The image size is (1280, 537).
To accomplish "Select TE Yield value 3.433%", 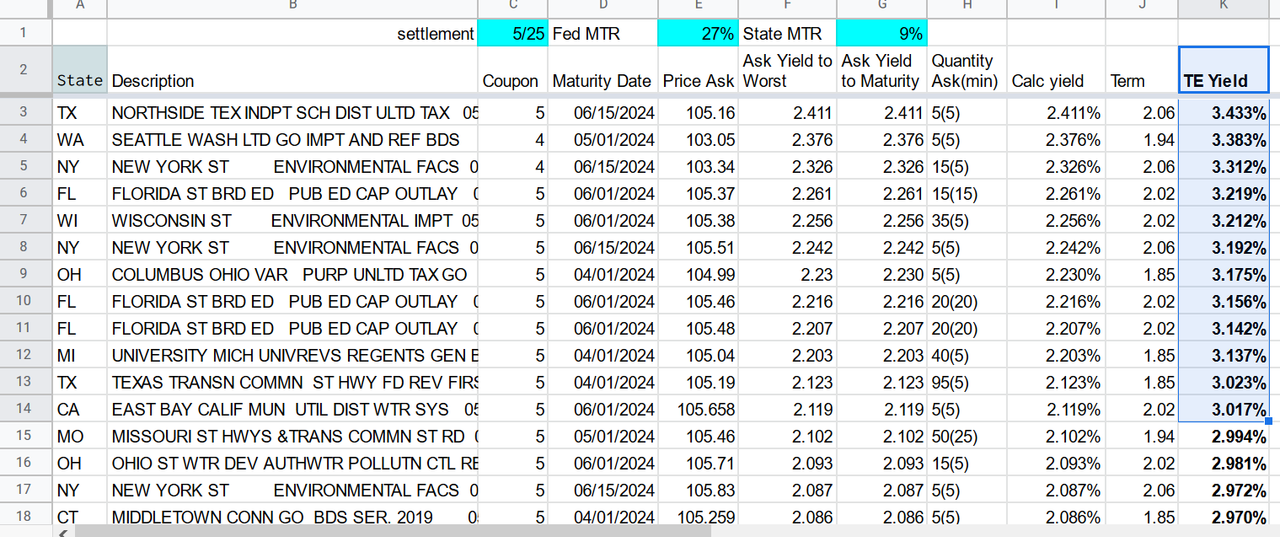I will tap(1223, 113).
